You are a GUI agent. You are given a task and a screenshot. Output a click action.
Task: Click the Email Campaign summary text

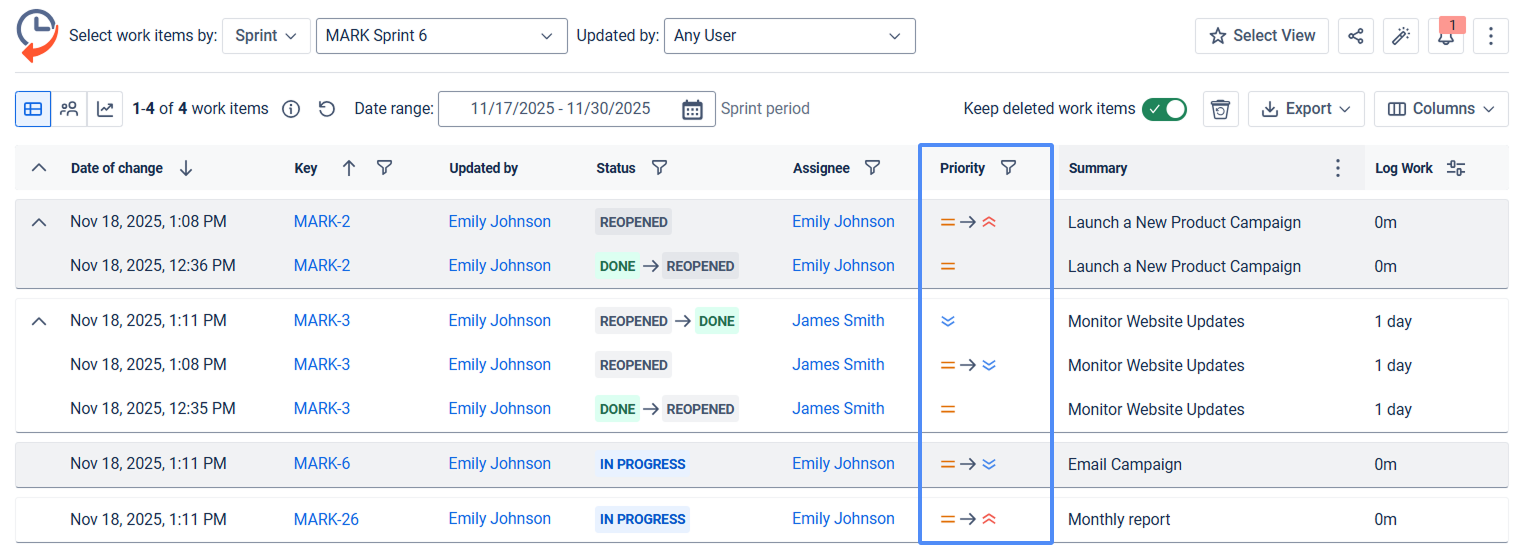point(1125,465)
